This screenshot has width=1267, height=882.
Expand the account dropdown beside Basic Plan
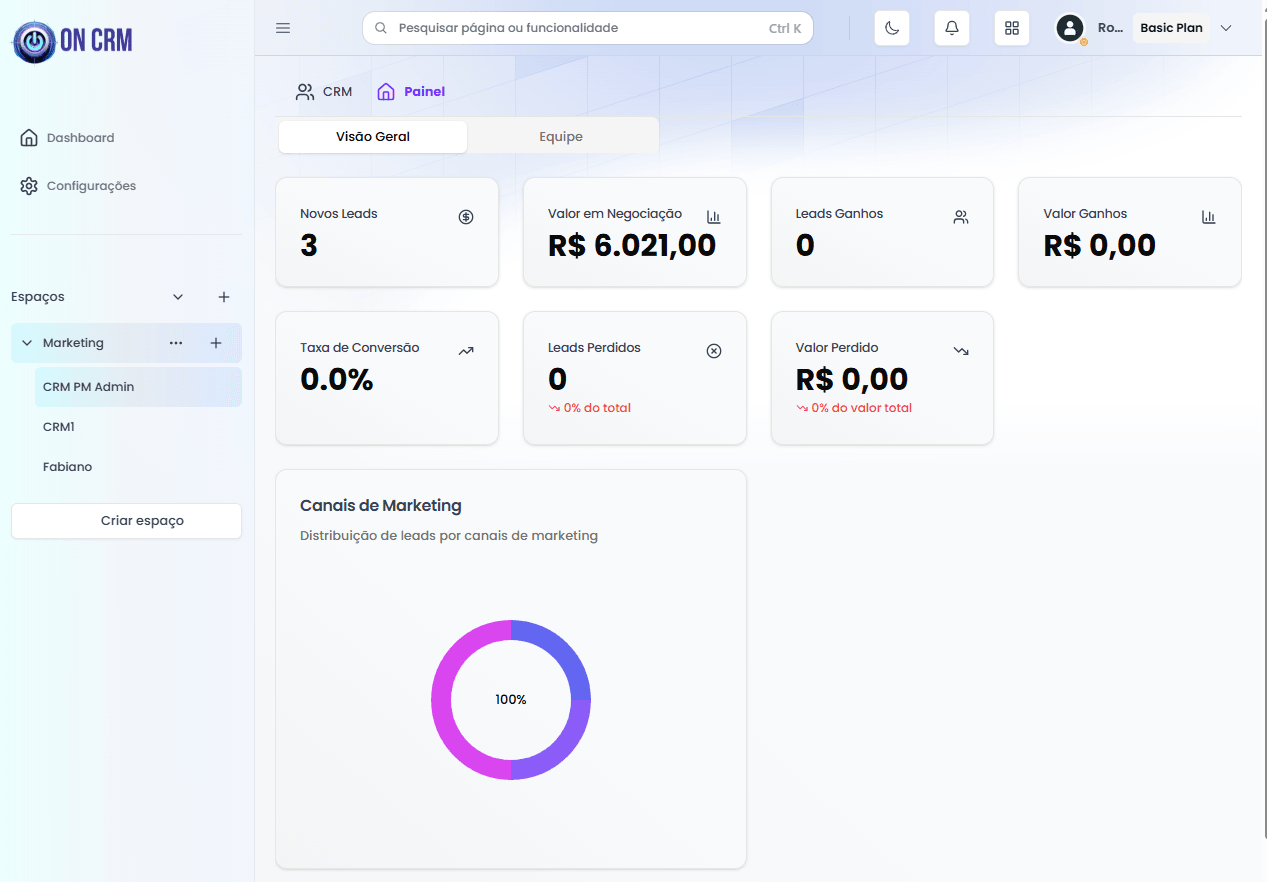tap(1226, 28)
